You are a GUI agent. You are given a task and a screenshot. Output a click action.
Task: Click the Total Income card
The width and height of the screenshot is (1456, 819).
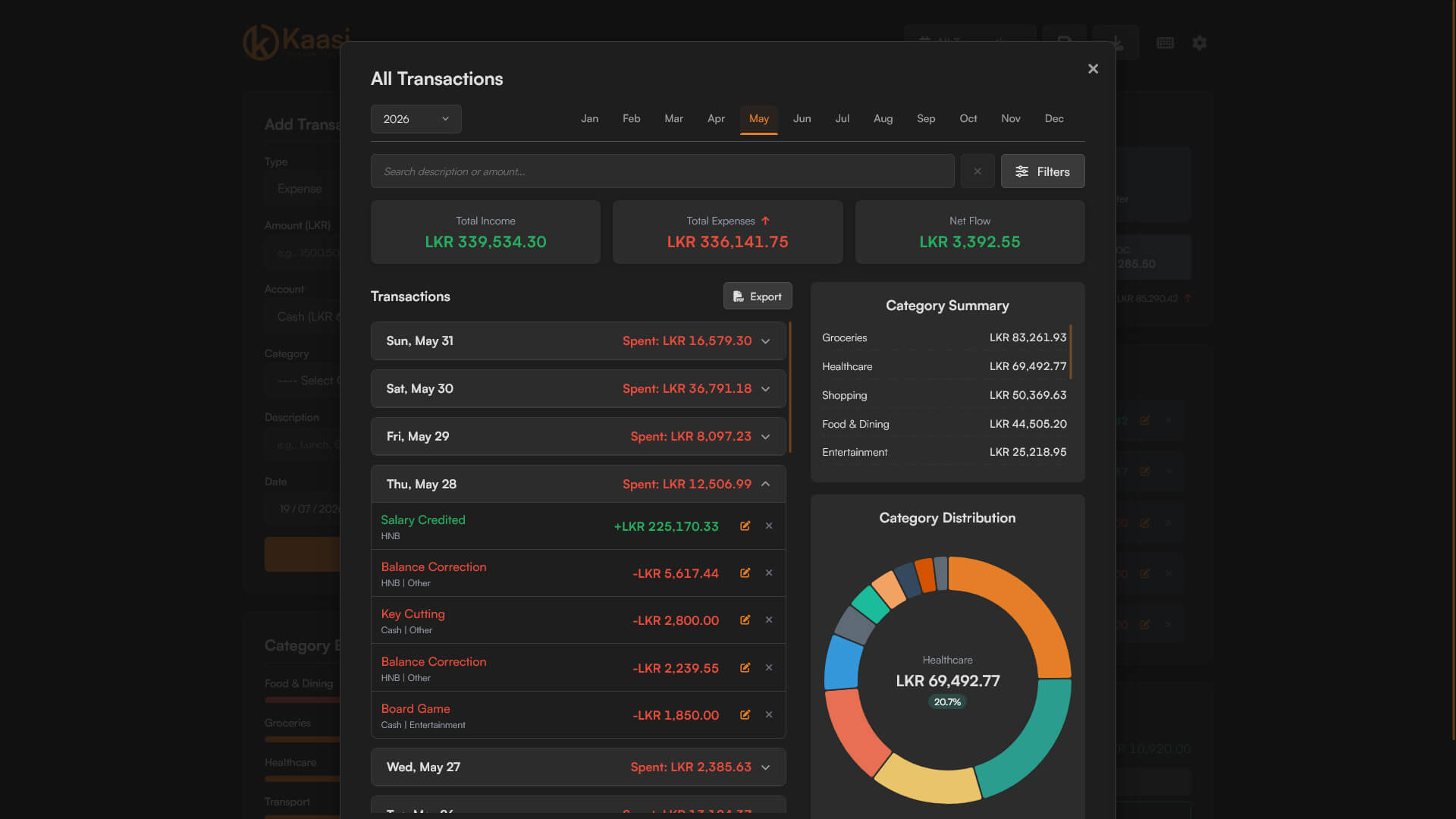[485, 232]
